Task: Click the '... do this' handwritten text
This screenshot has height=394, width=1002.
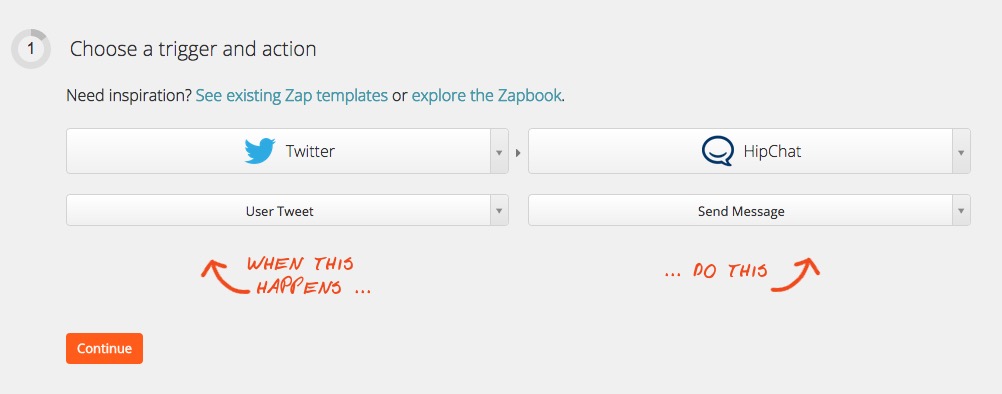Action: tap(716, 271)
